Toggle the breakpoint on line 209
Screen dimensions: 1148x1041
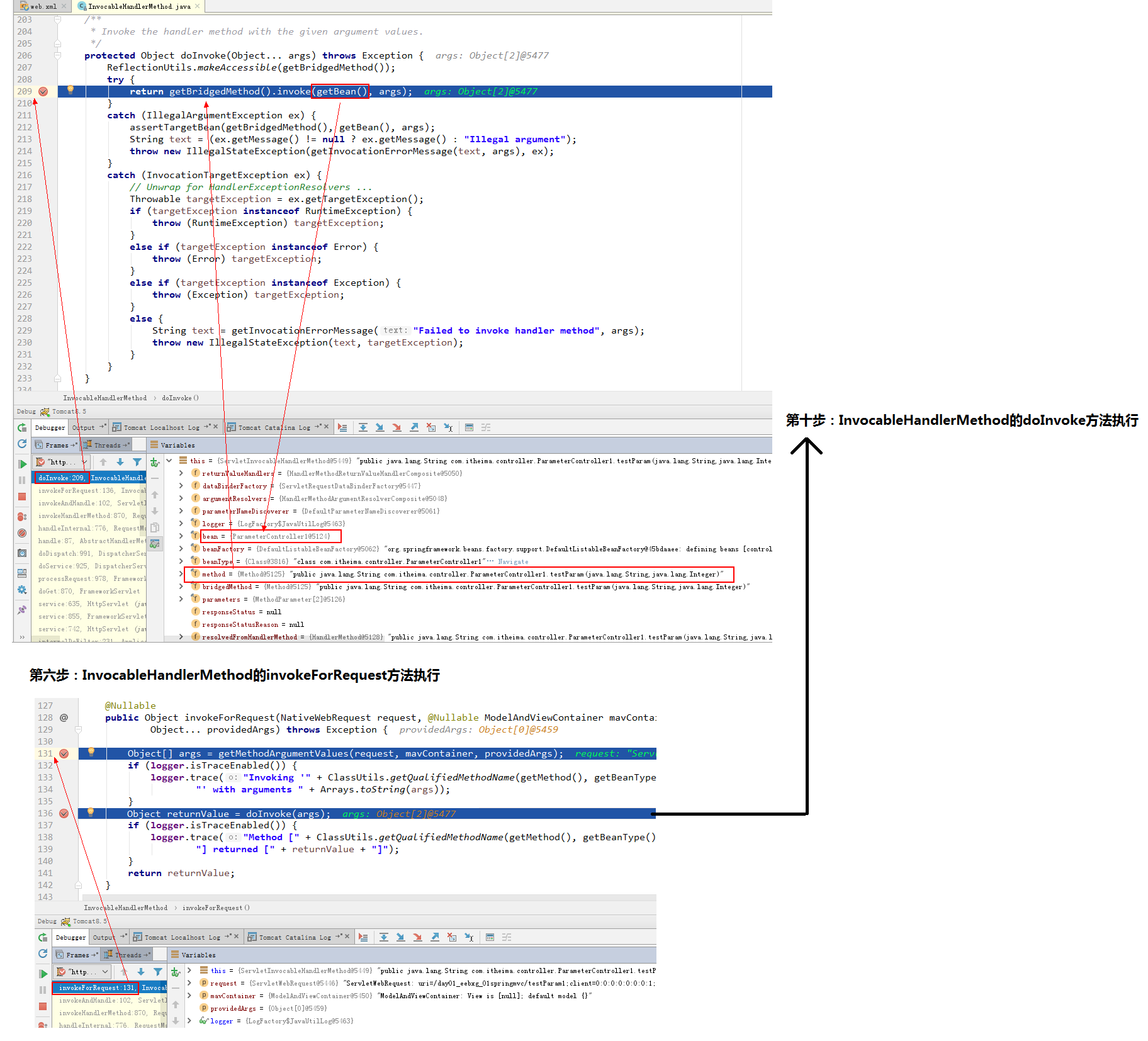click(43, 91)
